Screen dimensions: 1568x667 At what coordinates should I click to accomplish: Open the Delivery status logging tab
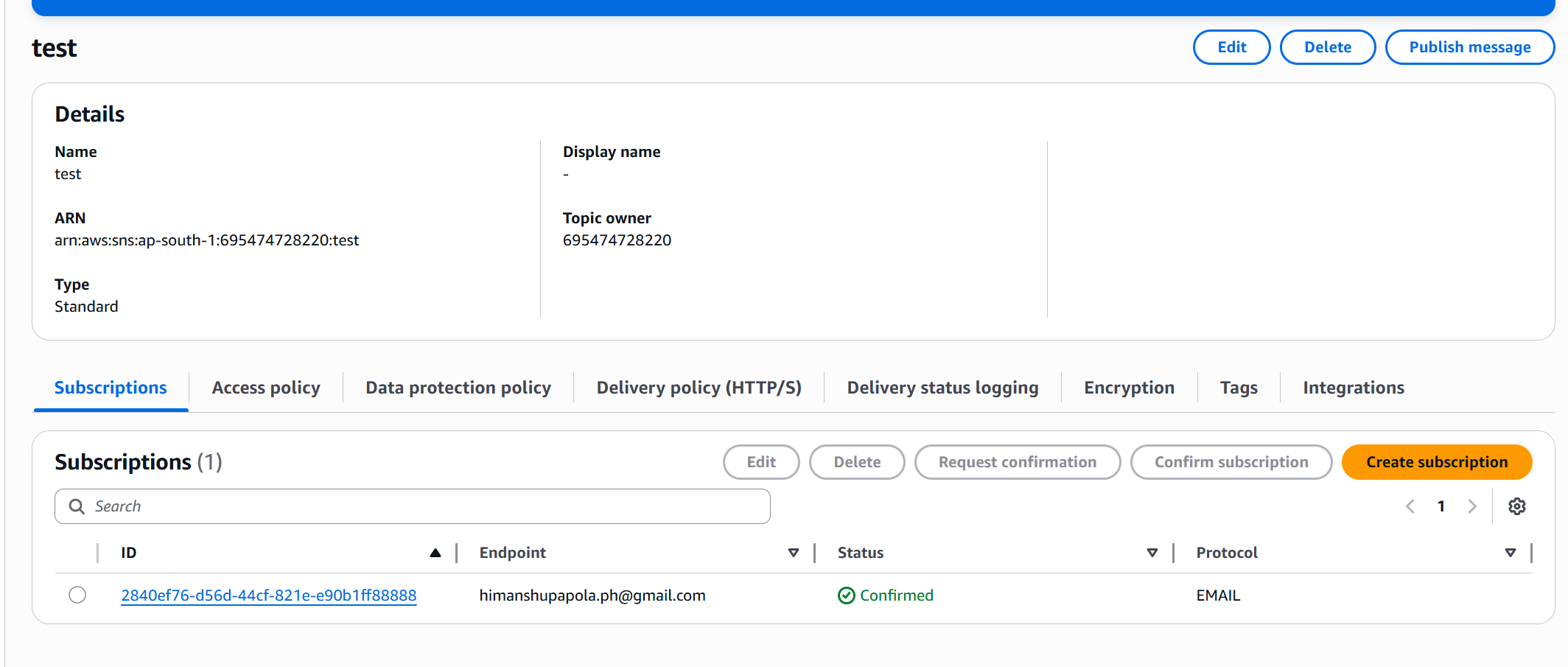[942, 388]
